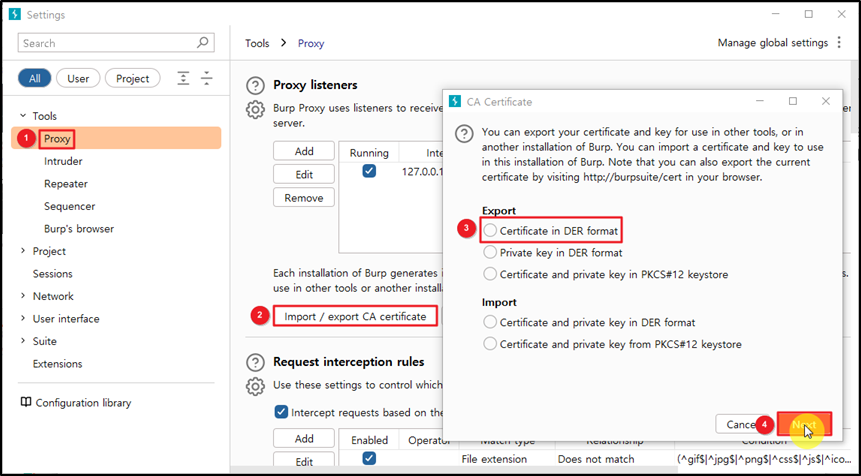Image resolution: width=861 pixels, height=476 pixels.
Task: Expand the User interface tree section
Action: click(x=23, y=318)
